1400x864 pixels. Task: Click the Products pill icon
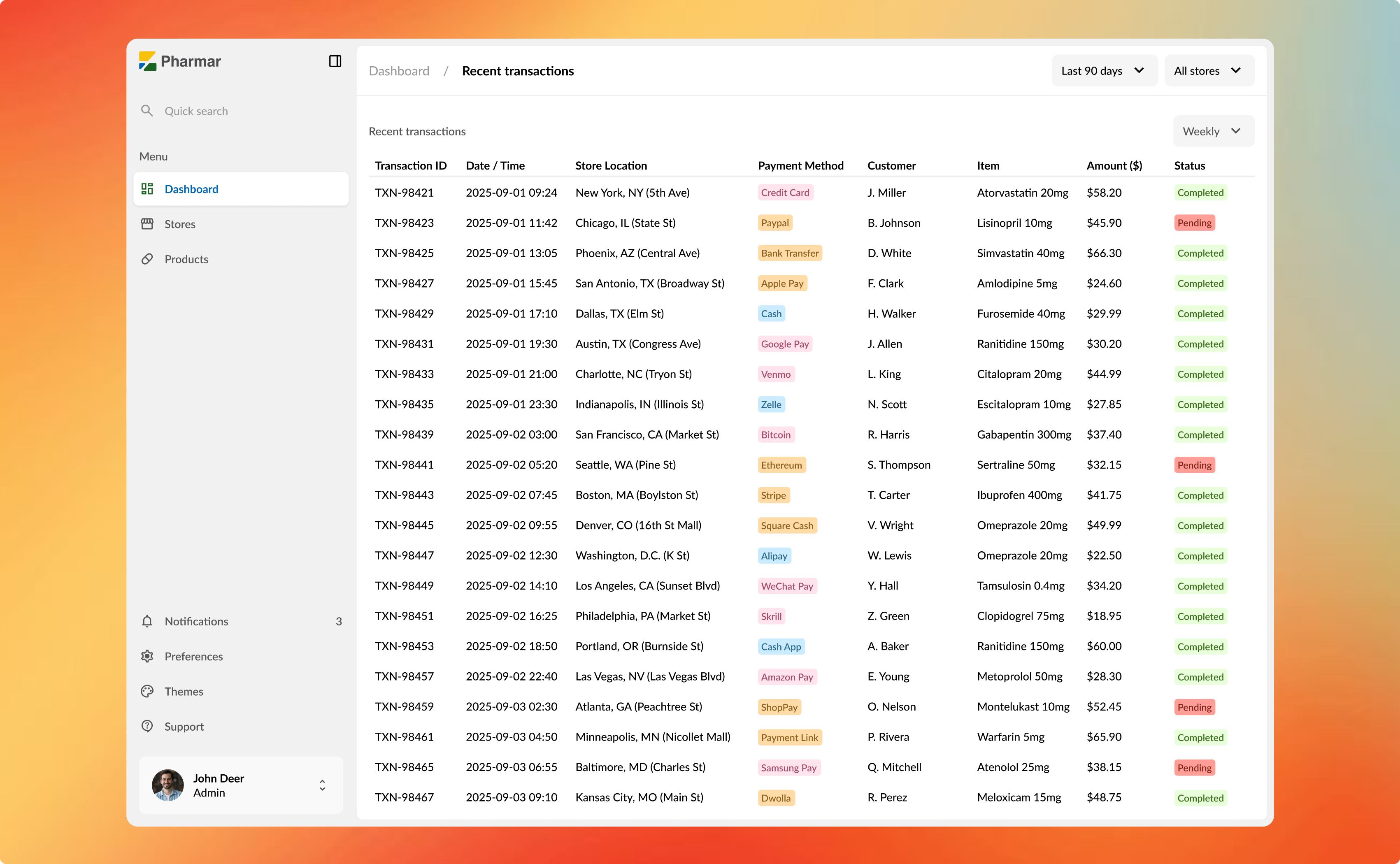tap(147, 259)
